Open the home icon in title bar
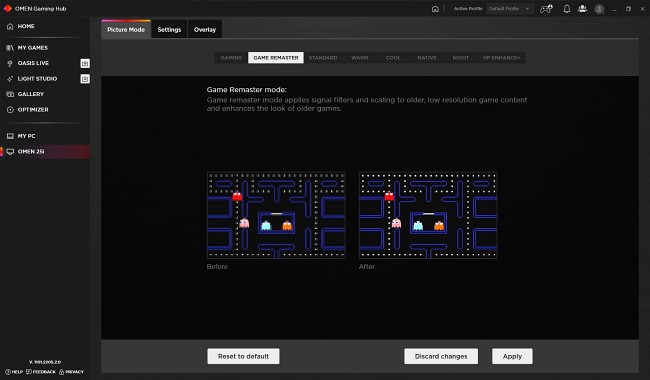The height and width of the screenshot is (380, 650). [435, 9]
